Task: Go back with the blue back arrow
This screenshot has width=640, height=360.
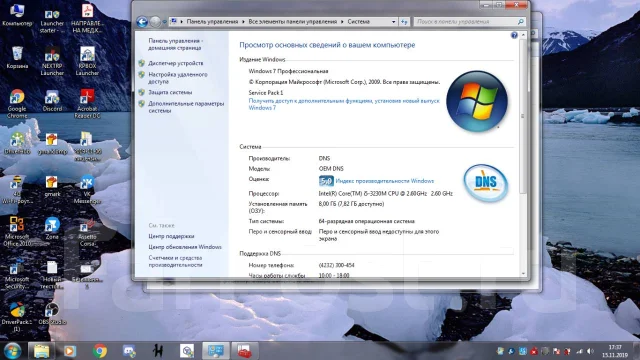Action: coord(142,22)
